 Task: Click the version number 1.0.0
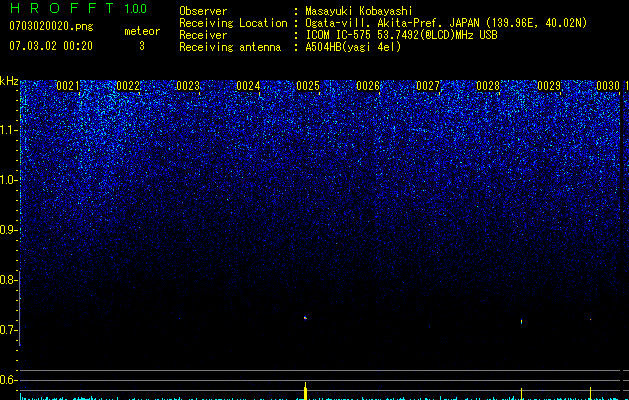pyautogui.click(x=135, y=9)
